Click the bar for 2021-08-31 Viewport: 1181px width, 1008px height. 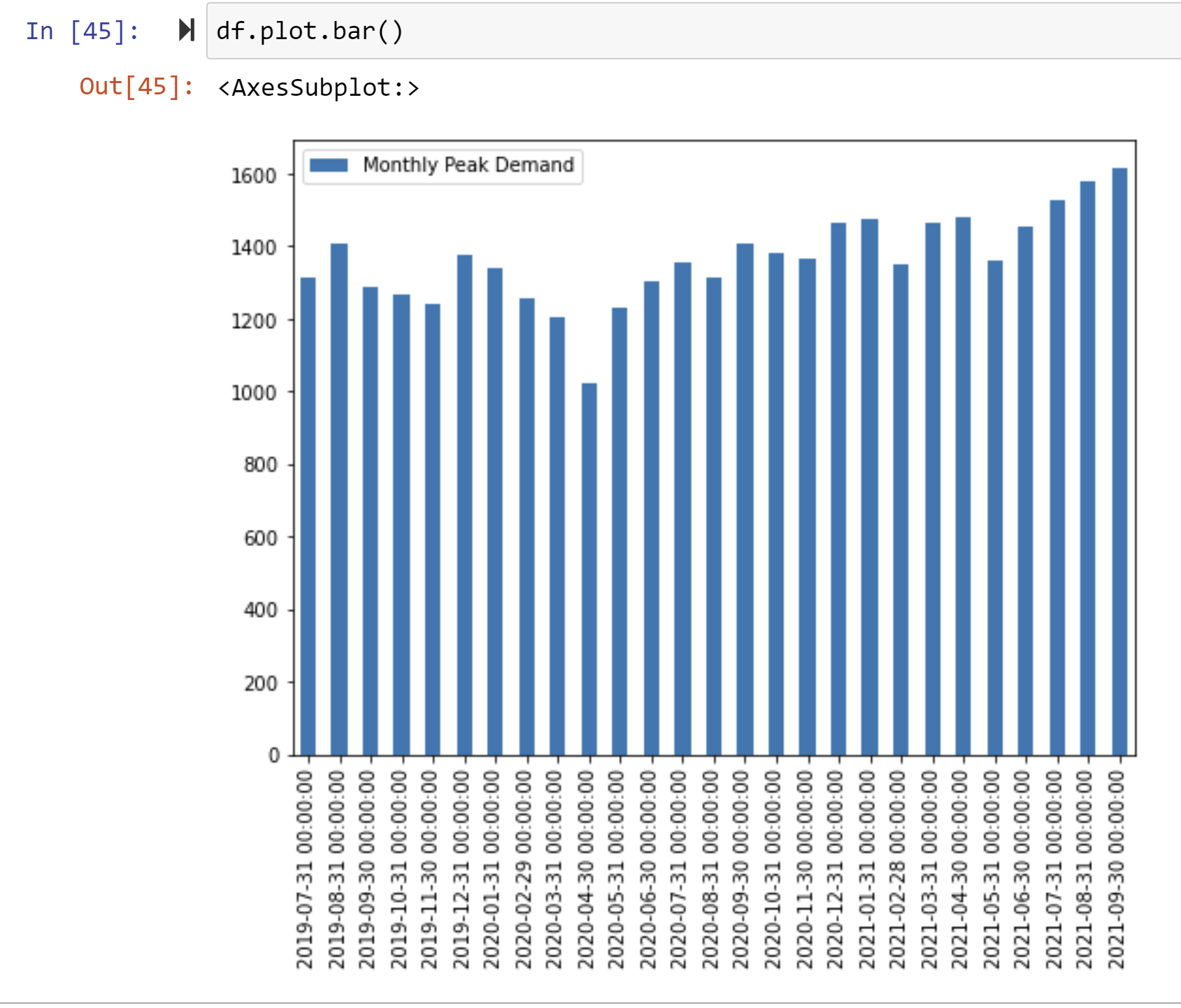click(1088, 468)
